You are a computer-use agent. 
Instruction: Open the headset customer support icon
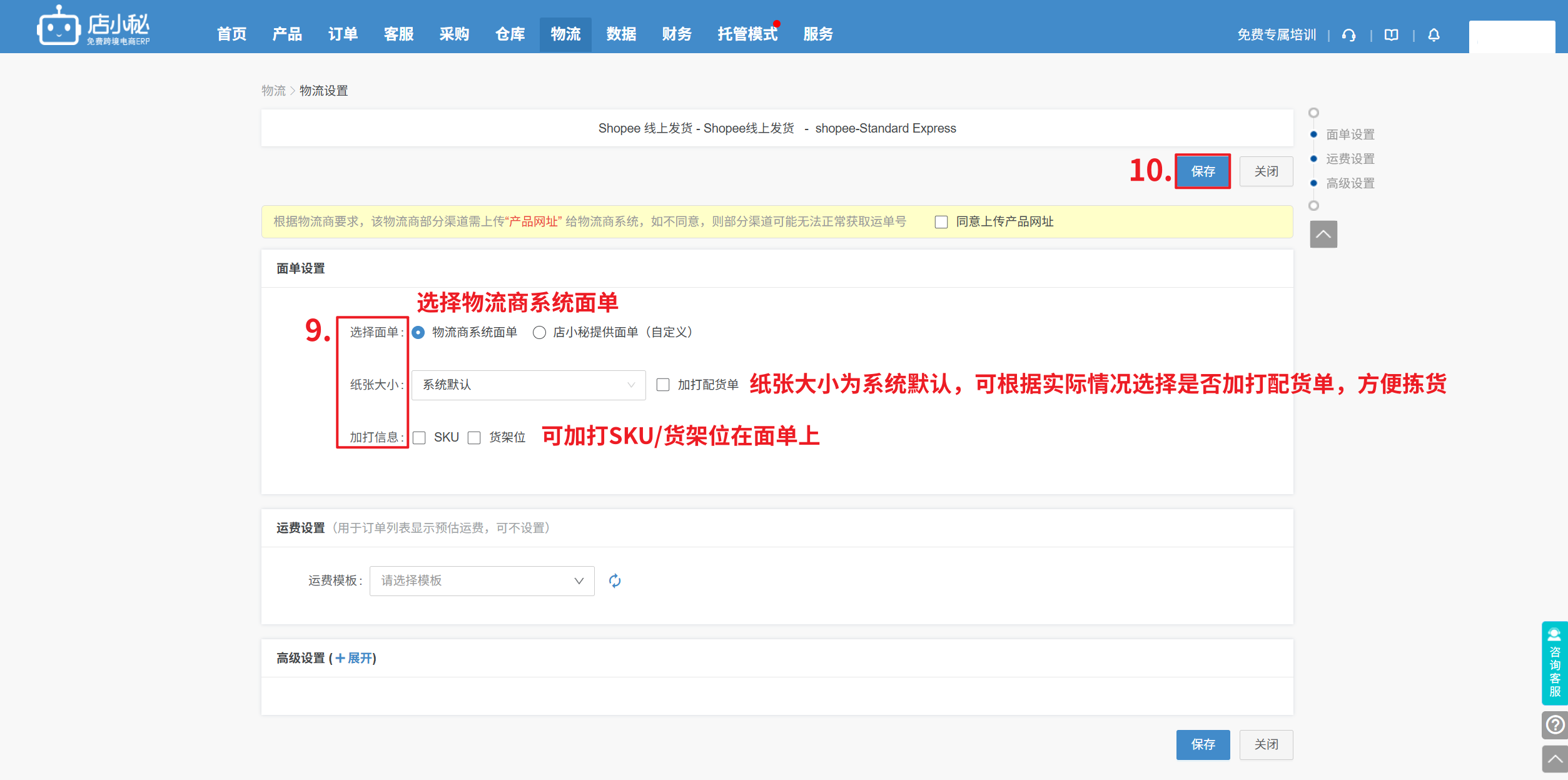(x=1349, y=35)
